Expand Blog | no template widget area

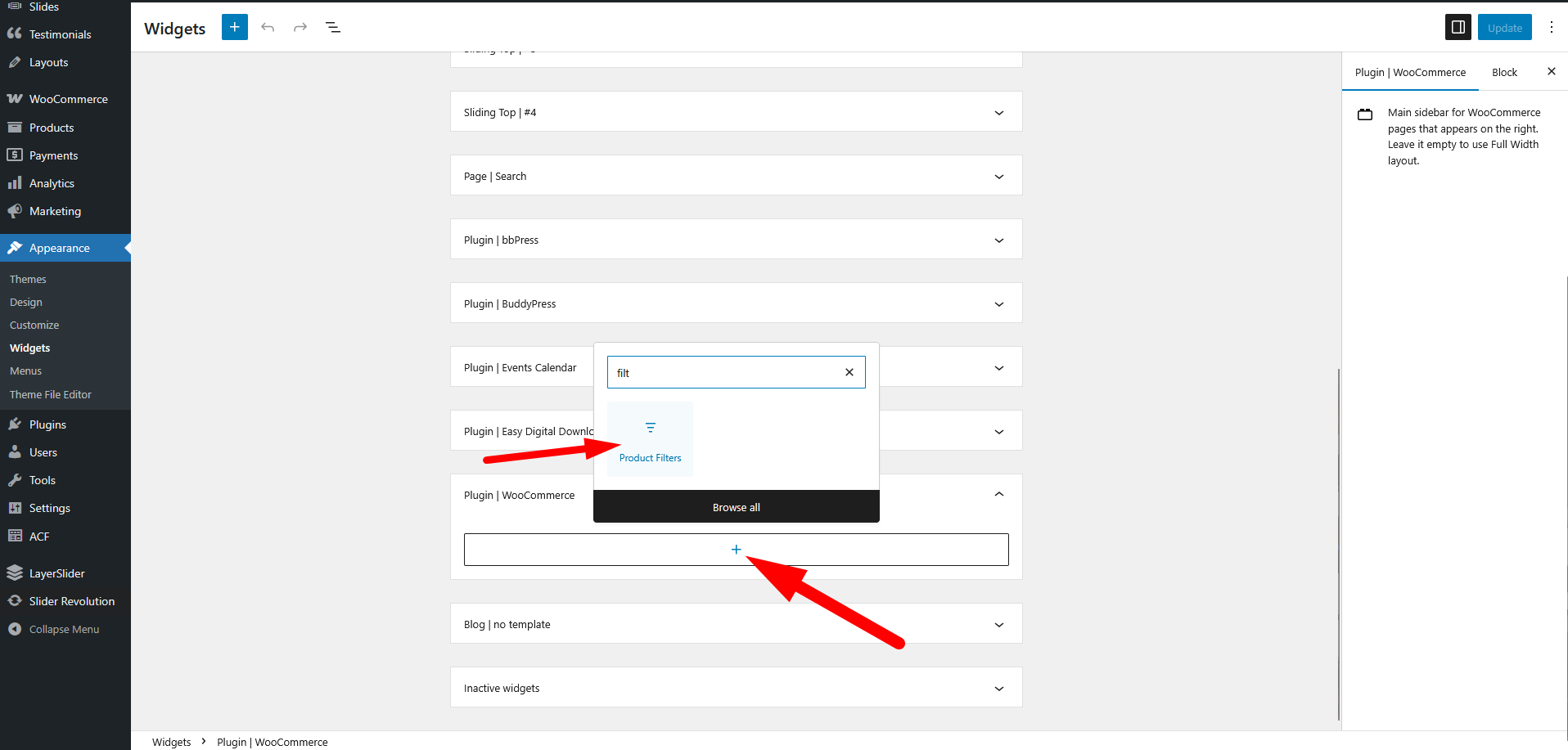click(737, 624)
